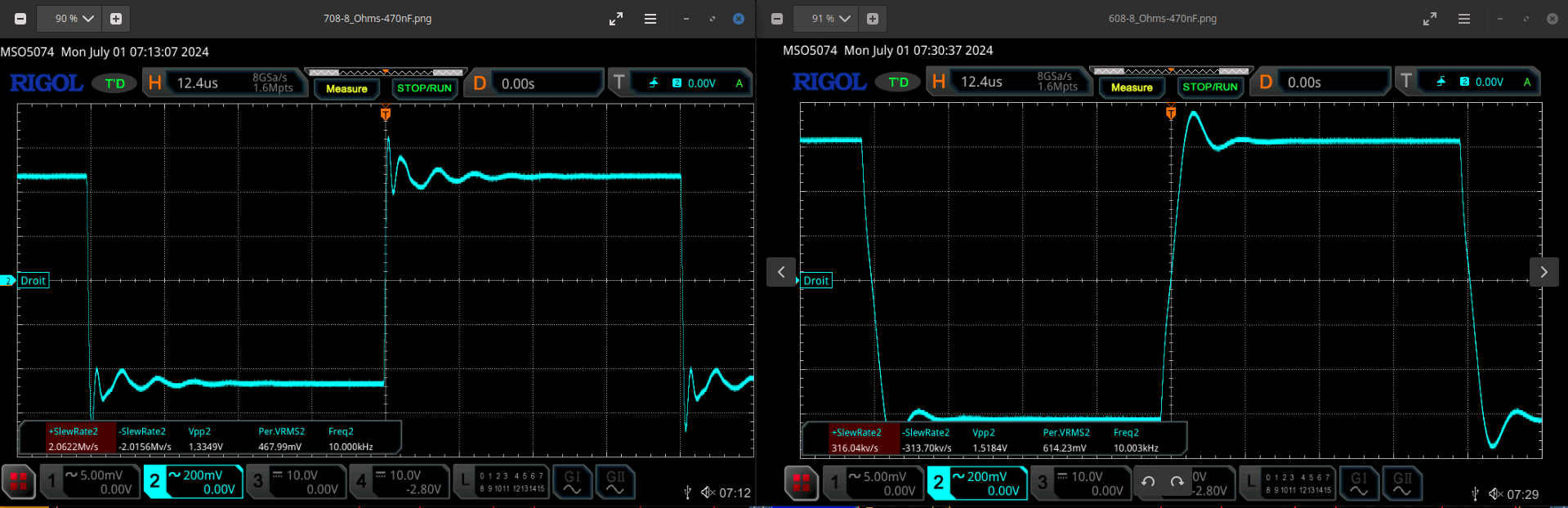This screenshot has height=508, width=1568.
Task: Enter fullscreen in the 708-8_Ohms-470nF.png window
Action: pos(616,19)
